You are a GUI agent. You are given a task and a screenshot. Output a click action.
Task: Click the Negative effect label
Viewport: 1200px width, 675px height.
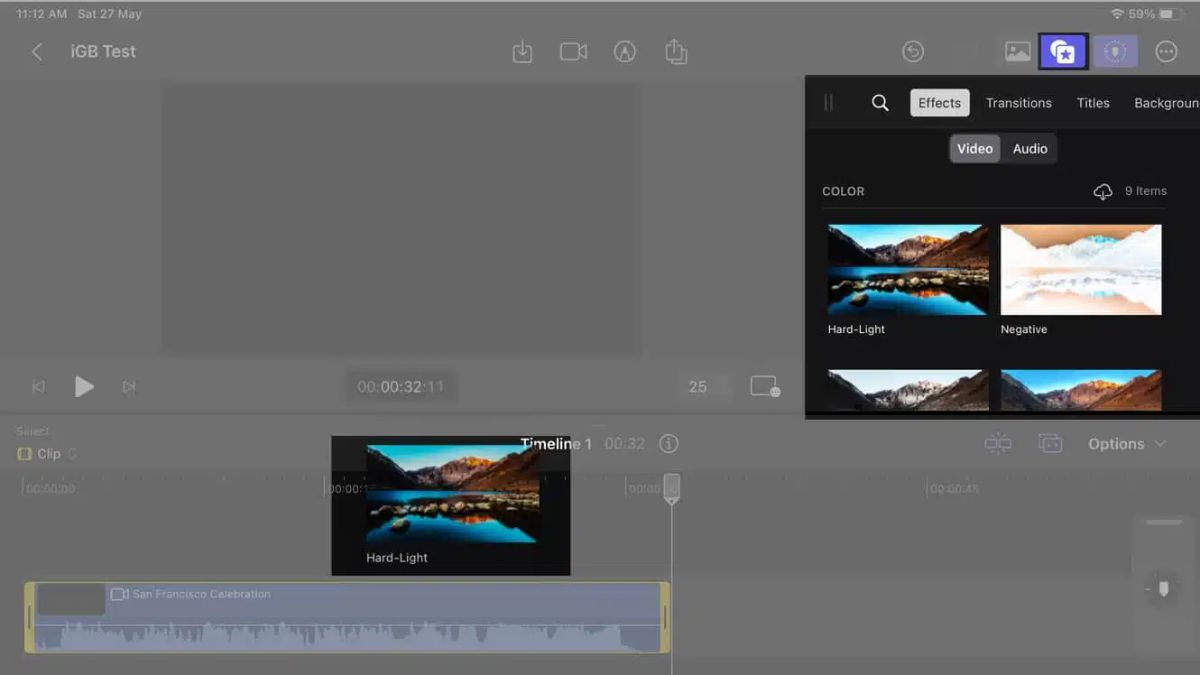(x=1024, y=329)
